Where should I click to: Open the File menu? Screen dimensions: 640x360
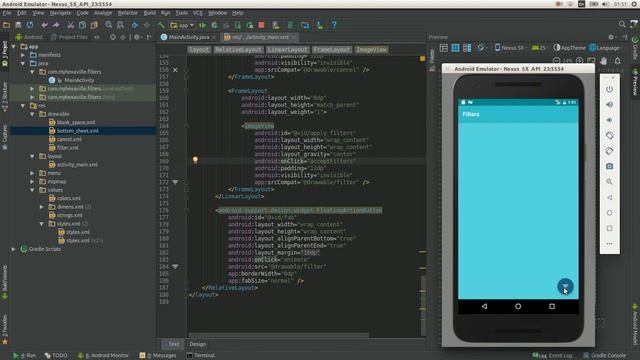[x=7, y=13]
